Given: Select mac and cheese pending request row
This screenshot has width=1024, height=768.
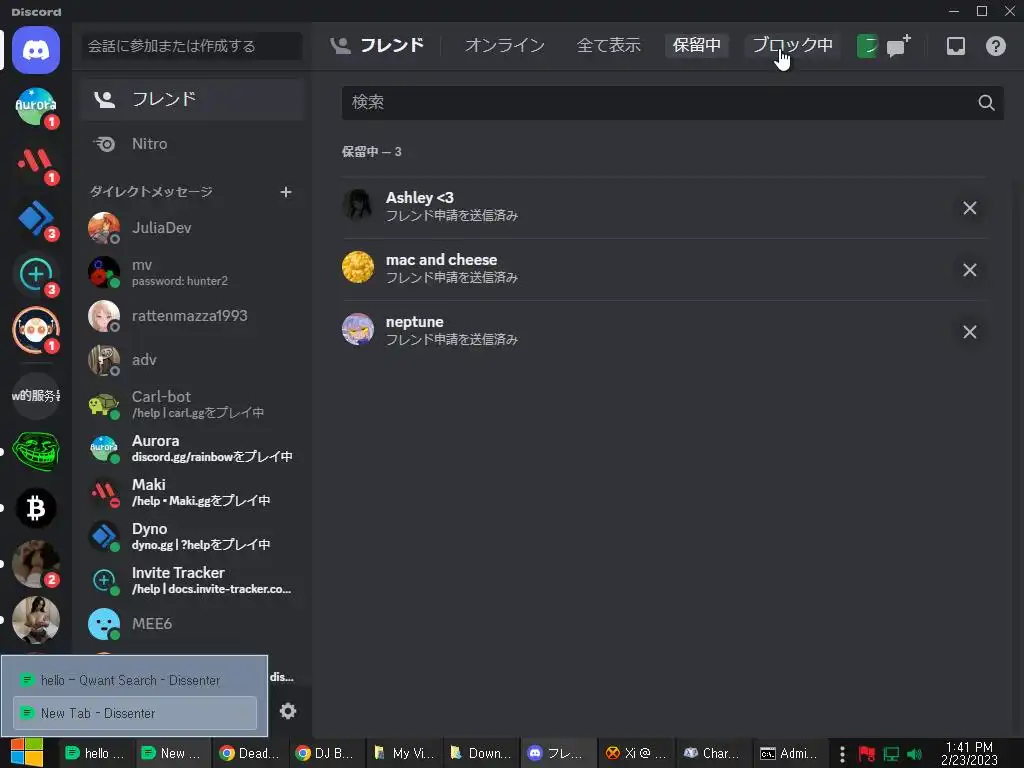Looking at the screenshot, I should click(x=664, y=270).
